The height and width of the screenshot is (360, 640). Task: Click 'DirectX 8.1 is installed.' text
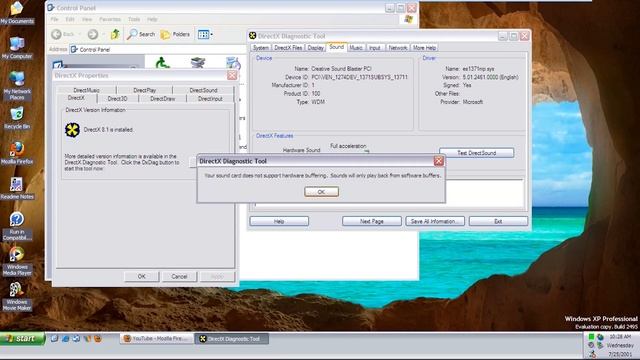(x=108, y=130)
